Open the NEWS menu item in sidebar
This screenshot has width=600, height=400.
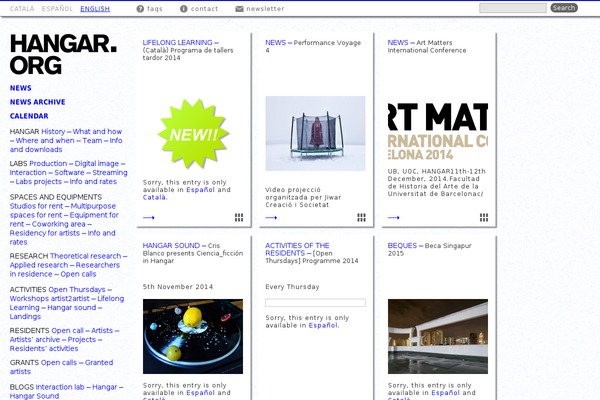pyautogui.click(x=21, y=88)
